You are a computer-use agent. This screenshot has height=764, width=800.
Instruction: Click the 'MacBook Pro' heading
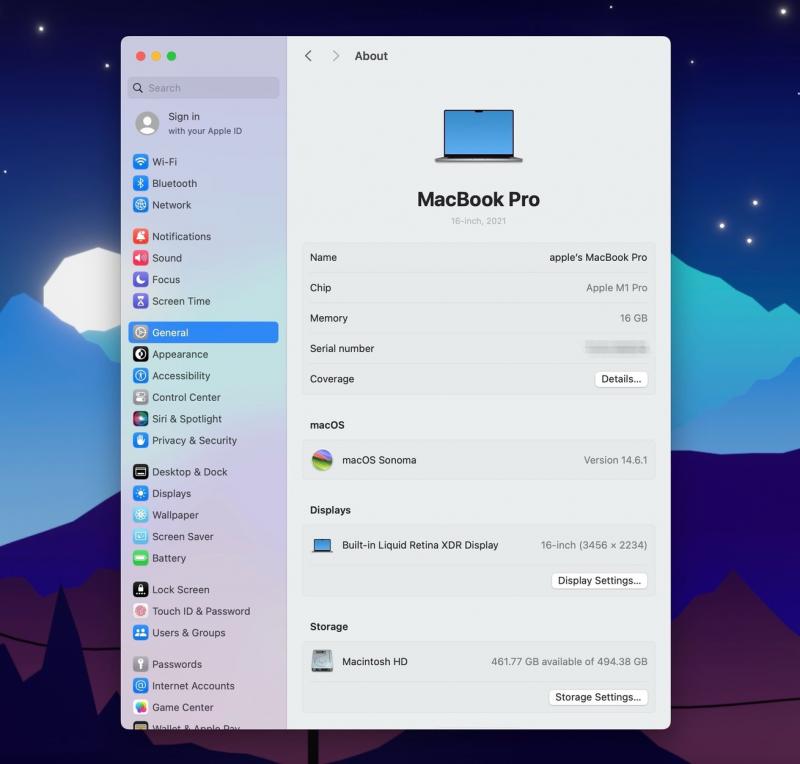(x=479, y=199)
